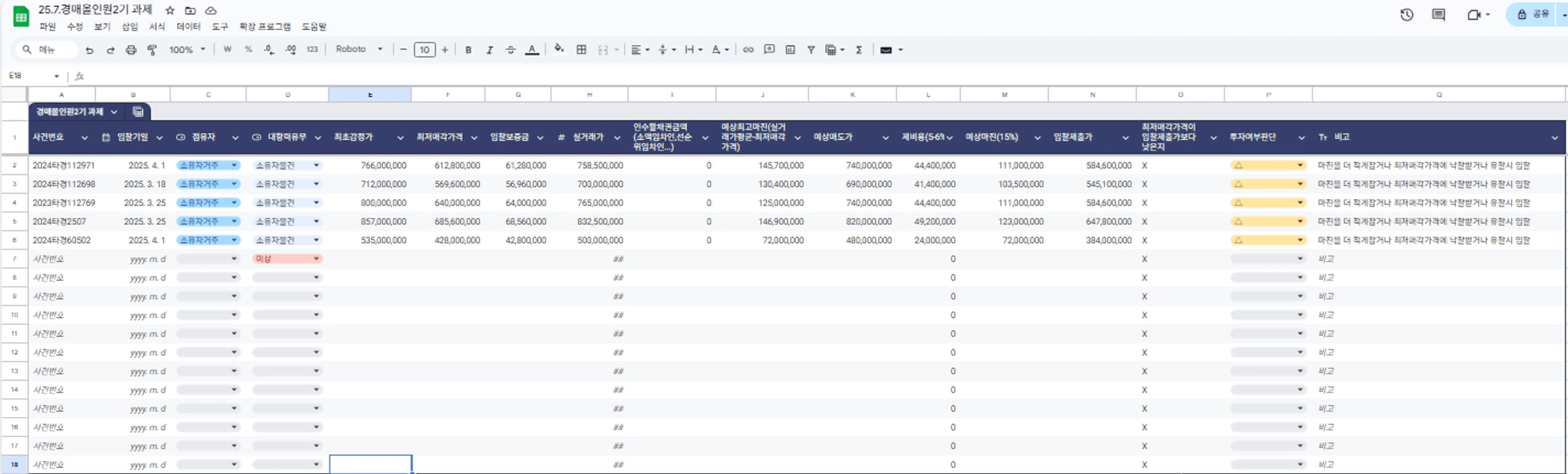Check the cloud save status icon

click(x=211, y=10)
